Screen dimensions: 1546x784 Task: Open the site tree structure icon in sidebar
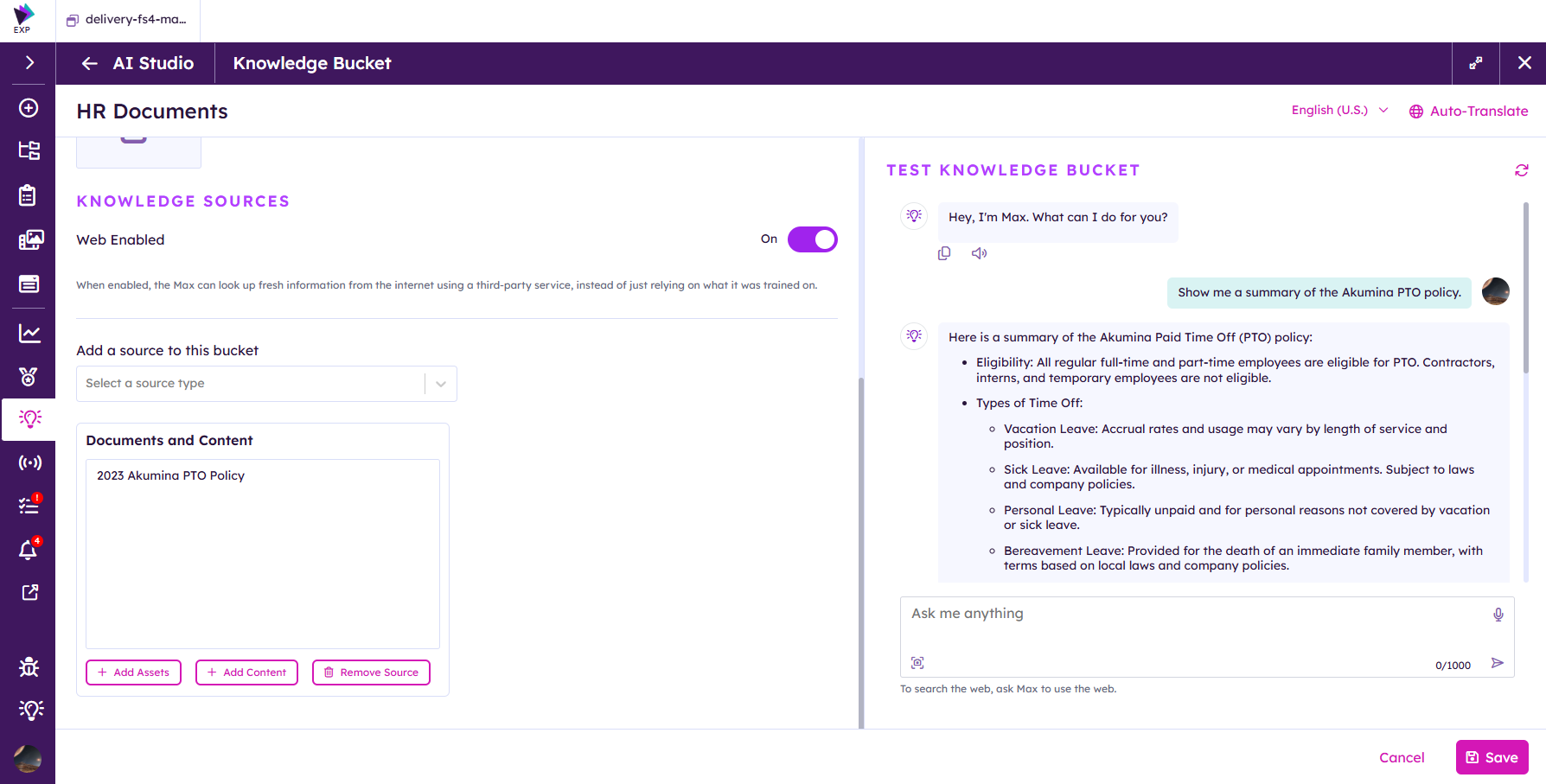(x=29, y=150)
